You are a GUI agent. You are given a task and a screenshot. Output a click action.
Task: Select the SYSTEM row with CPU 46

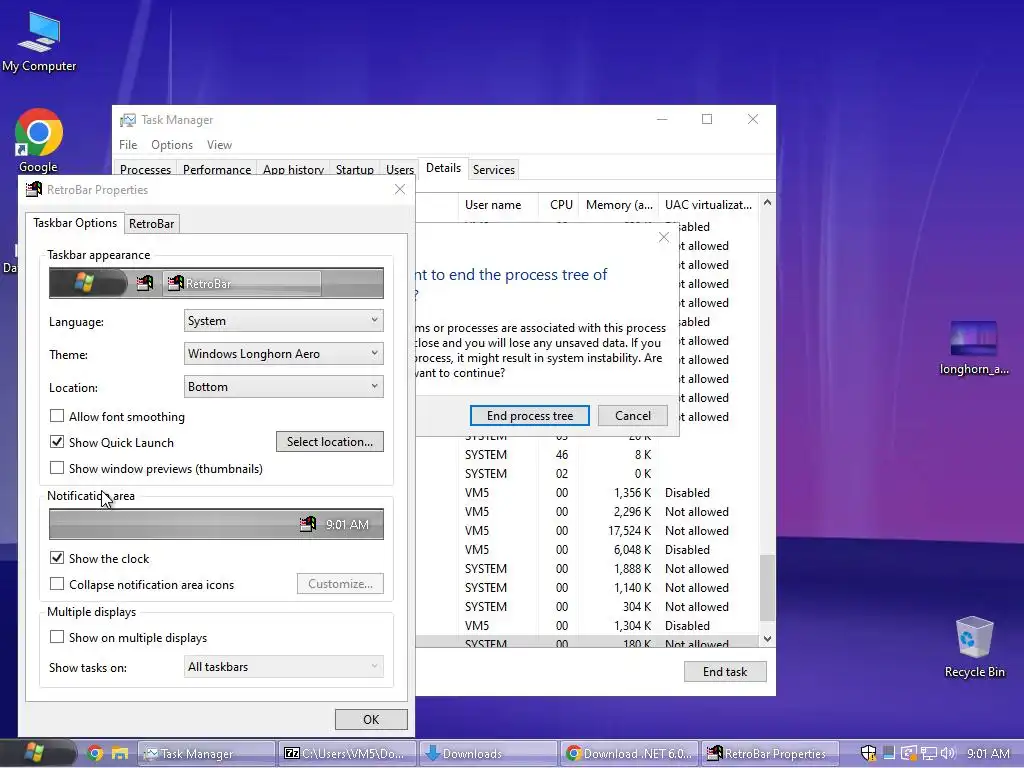click(x=588, y=455)
